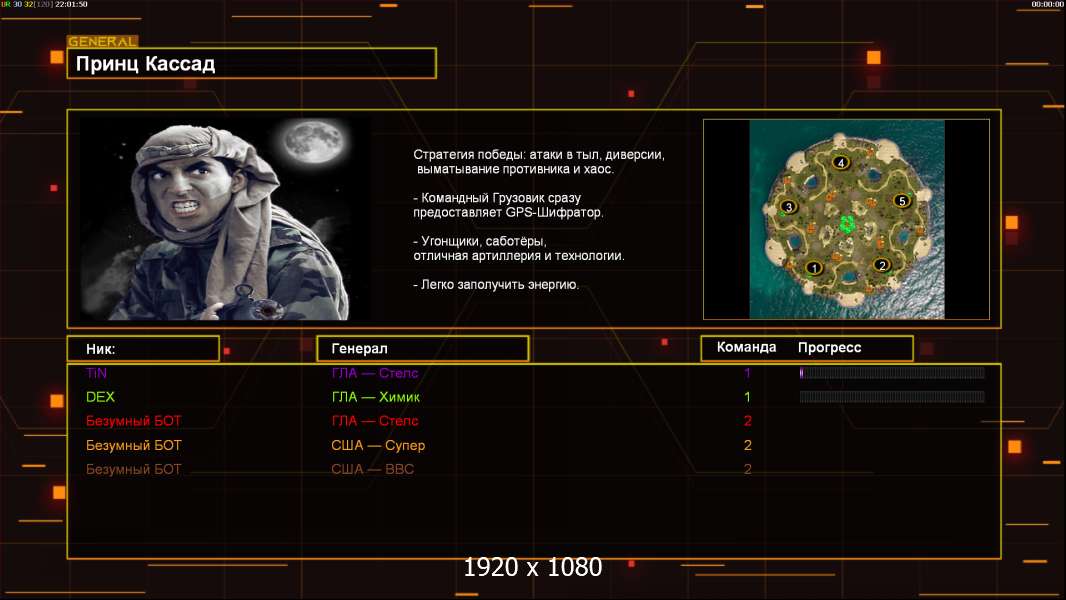Click the GENERAL label tab
This screenshot has height=600, width=1066.
point(102,42)
